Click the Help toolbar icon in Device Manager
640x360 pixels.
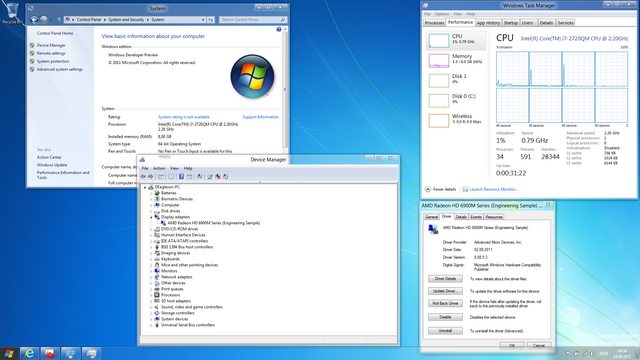(x=181, y=176)
